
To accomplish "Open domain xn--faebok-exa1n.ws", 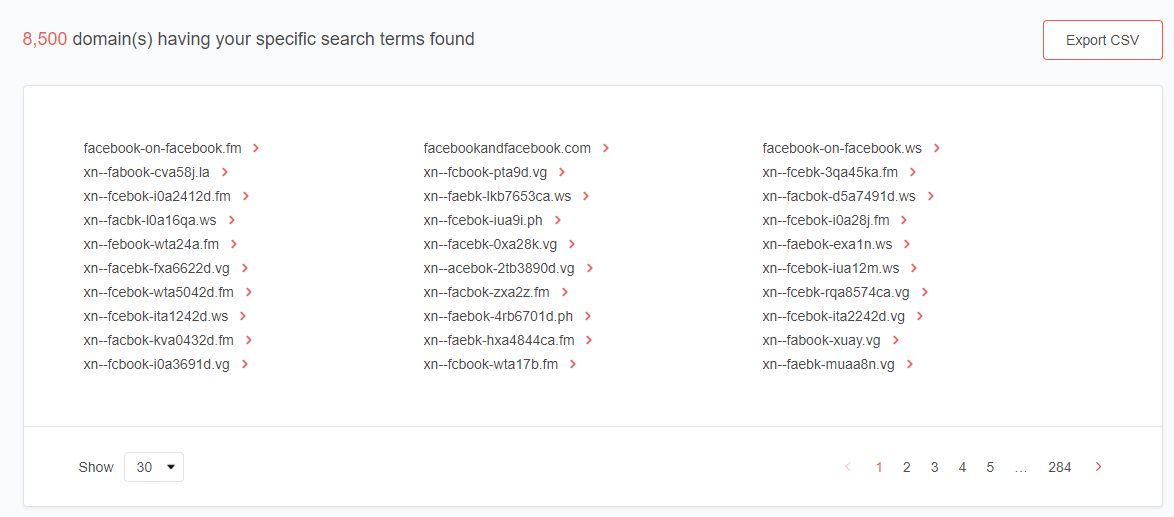I will 827,244.
